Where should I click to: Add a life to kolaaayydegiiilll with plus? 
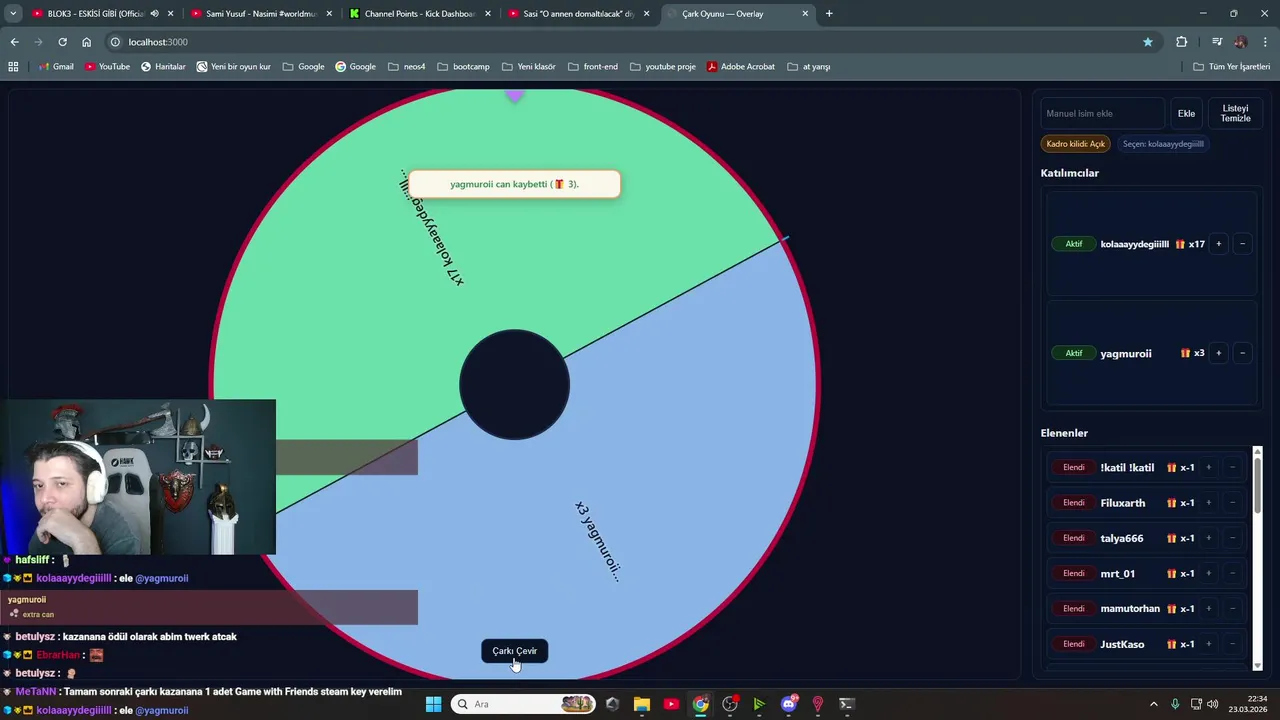coord(1218,244)
